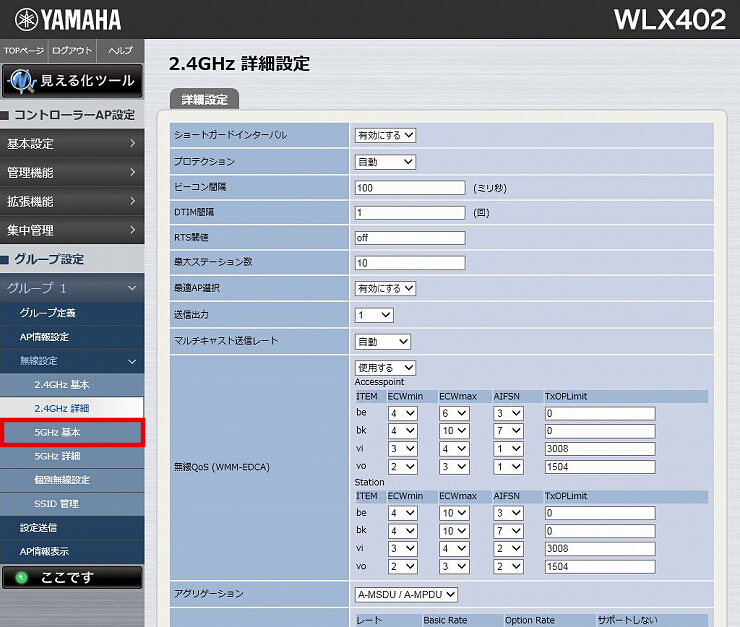The width and height of the screenshot is (740, 627).
Task: Open プロテクション dropdown
Action: pyautogui.click(x=385, y=162)
